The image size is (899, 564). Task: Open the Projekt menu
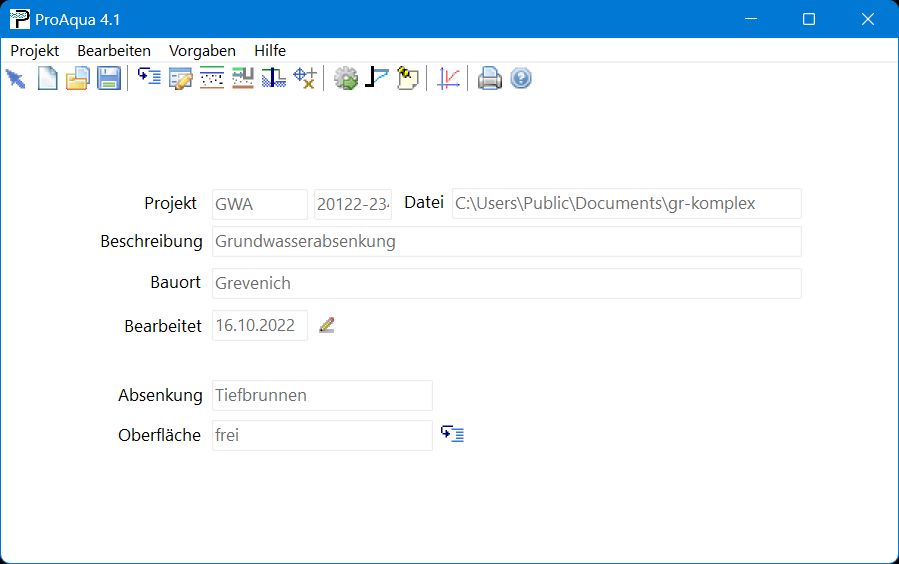35,50
